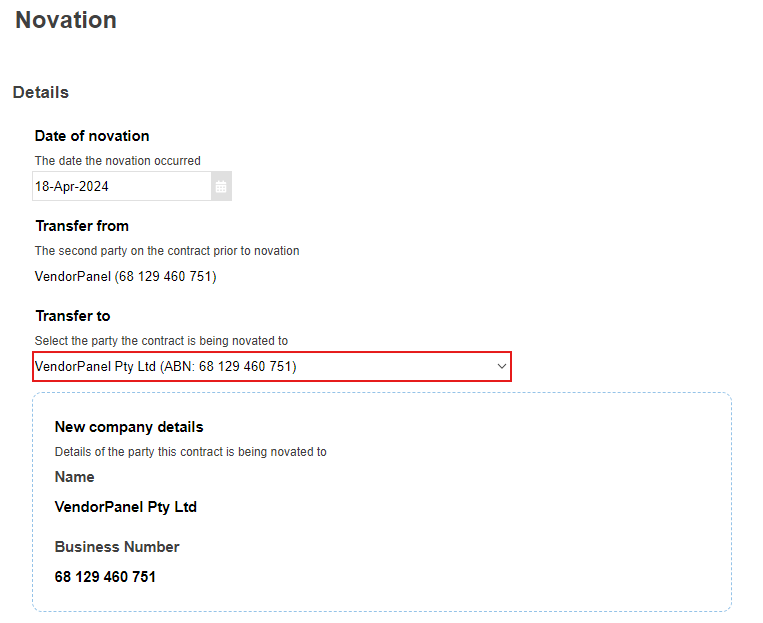Viewport: 763px width, 623px height.
Task: Click the bold VendorPanel Pty Ltd name value
Action: pos(126,507)
